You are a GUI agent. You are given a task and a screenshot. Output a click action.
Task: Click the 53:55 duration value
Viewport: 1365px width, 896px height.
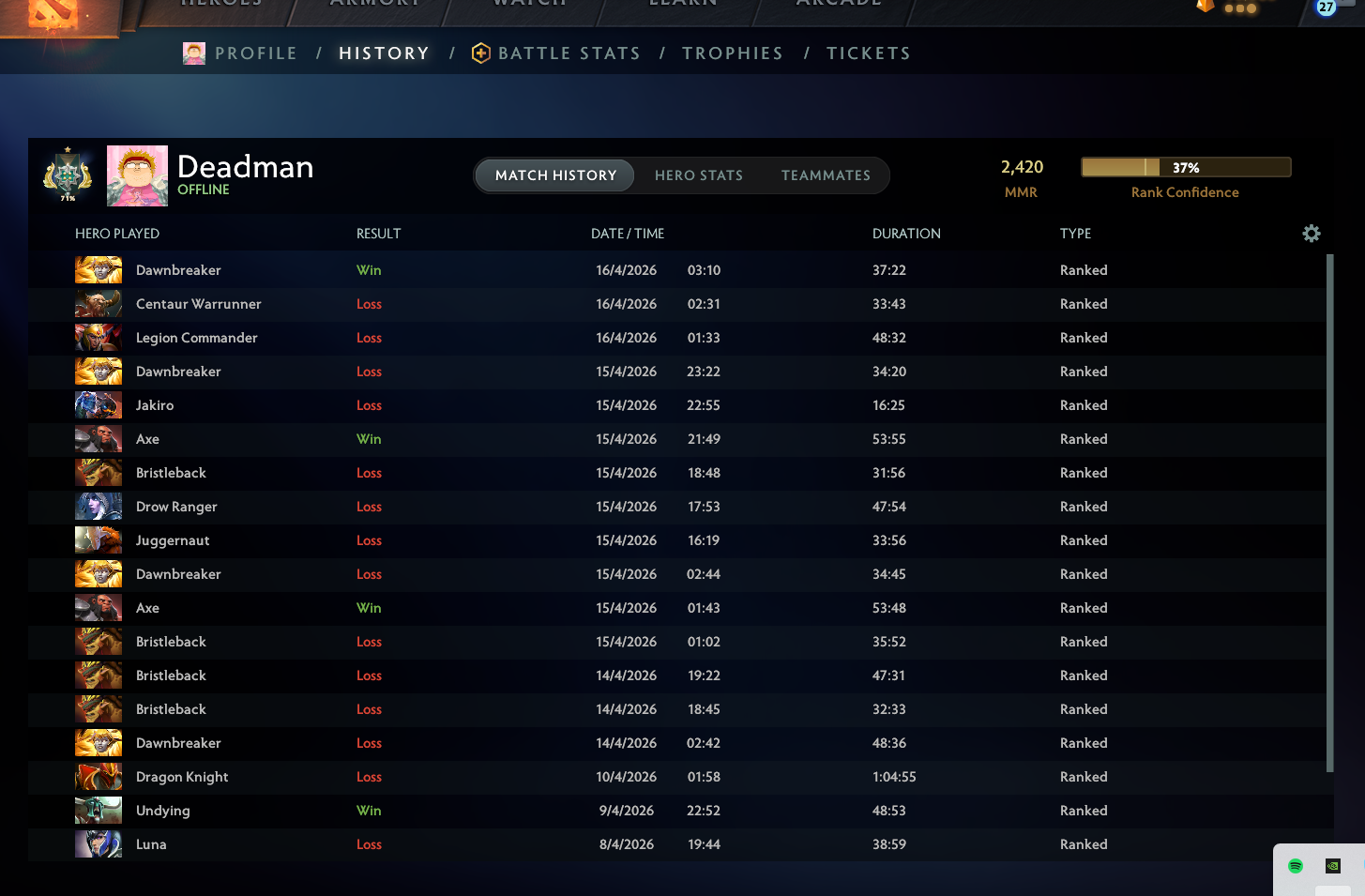click(889, 439)
